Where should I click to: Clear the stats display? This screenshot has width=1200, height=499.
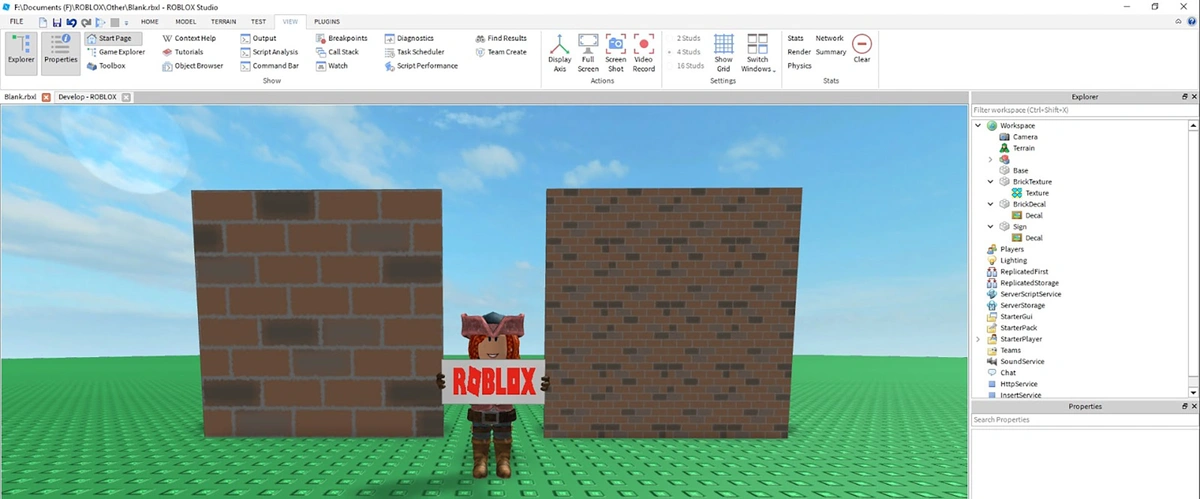coord(862,48)
